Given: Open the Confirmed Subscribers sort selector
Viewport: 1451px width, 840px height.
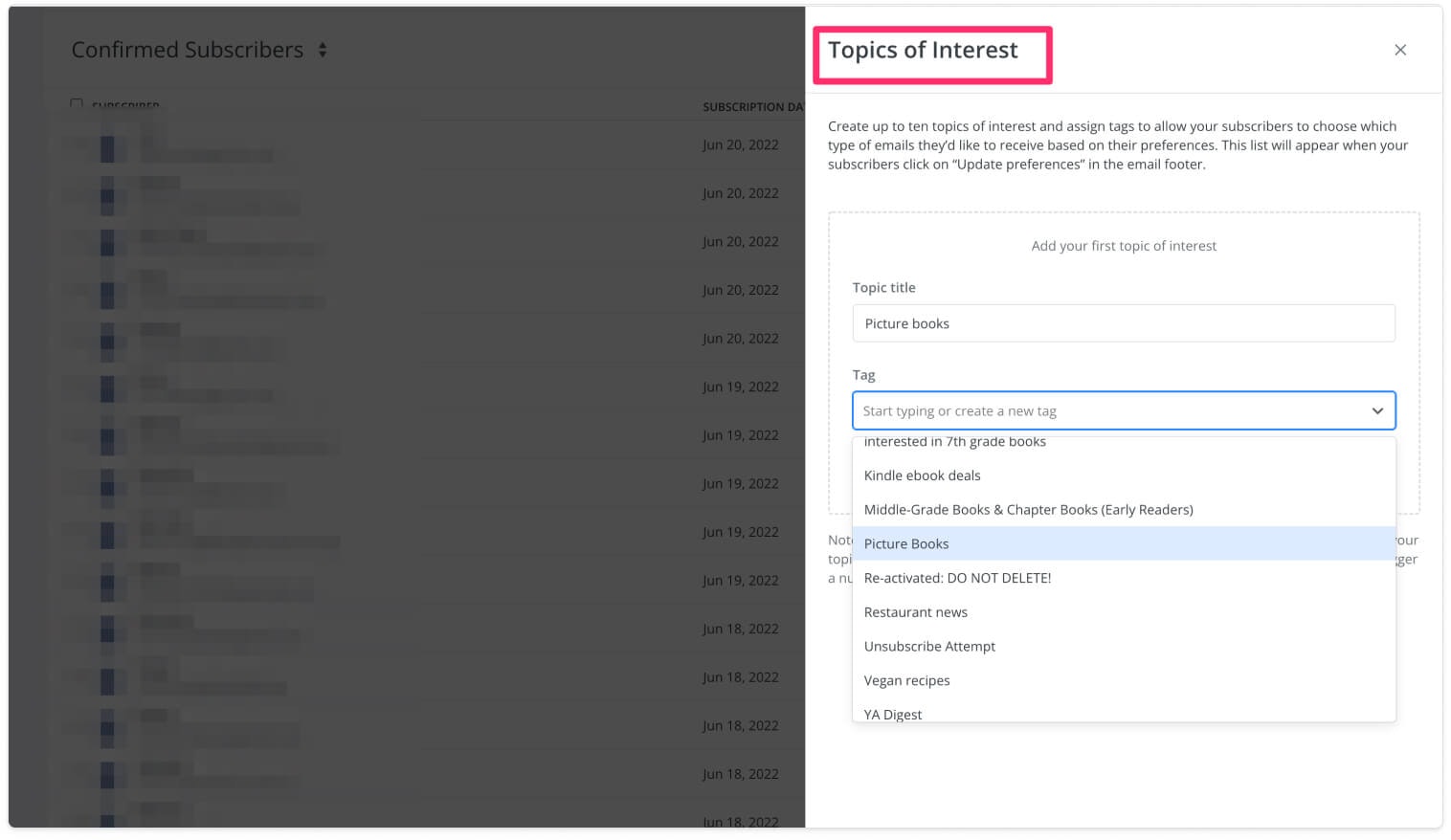Looking at the screenshot, I should click(323, 50).
